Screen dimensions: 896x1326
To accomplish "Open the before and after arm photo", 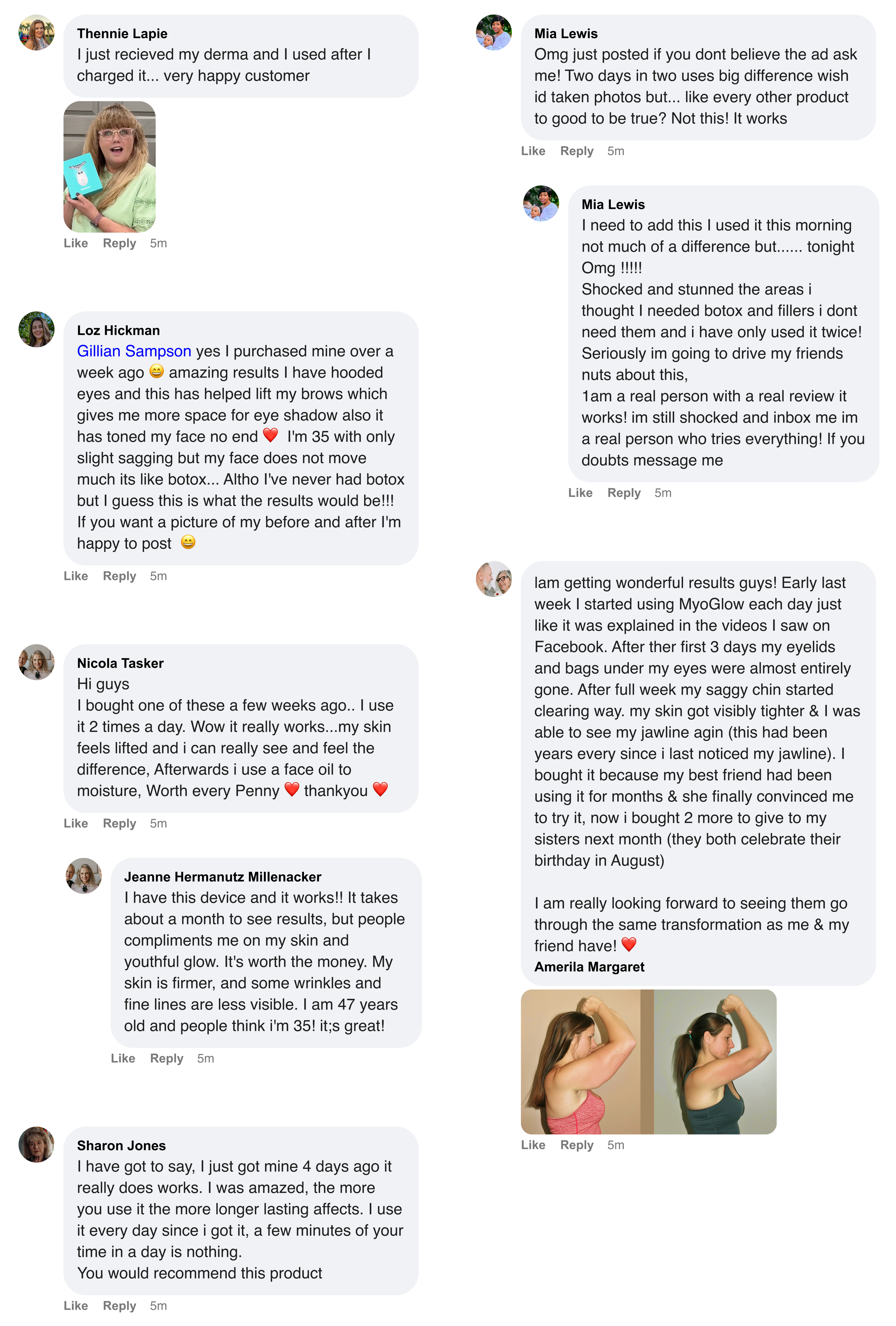I will 648,1061.
